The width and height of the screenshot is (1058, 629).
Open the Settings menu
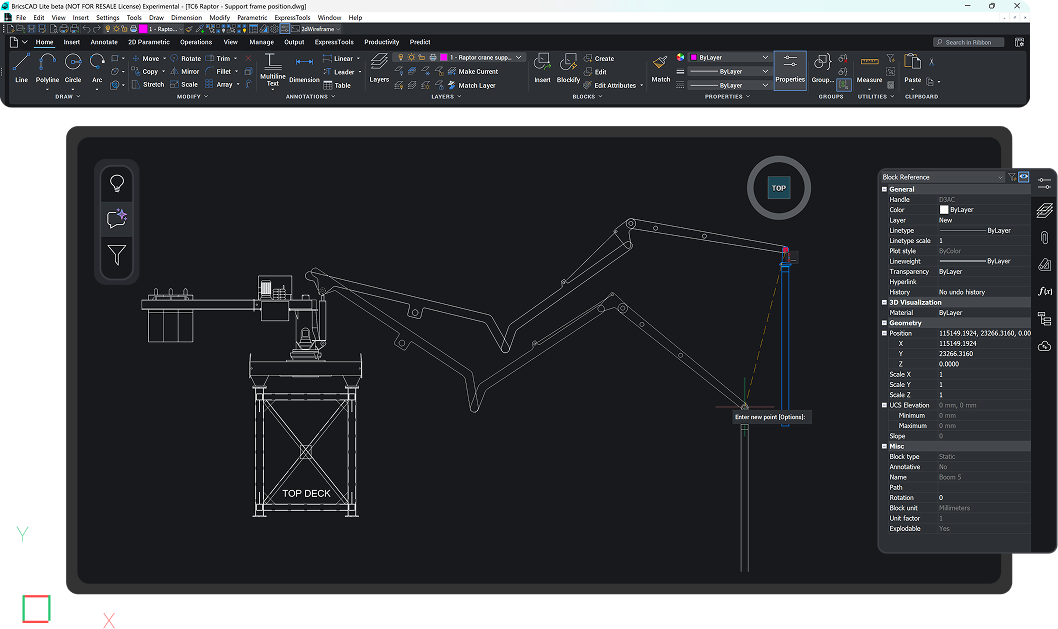(107, 18)
